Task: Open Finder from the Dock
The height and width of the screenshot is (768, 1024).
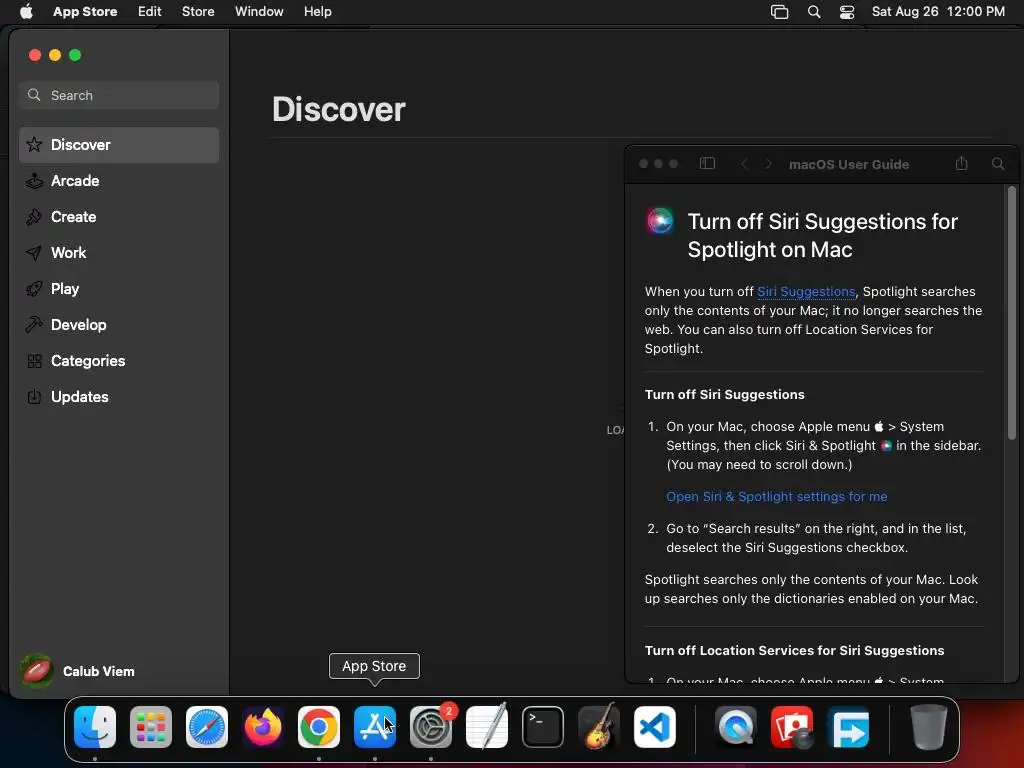Action: (95, 727)
